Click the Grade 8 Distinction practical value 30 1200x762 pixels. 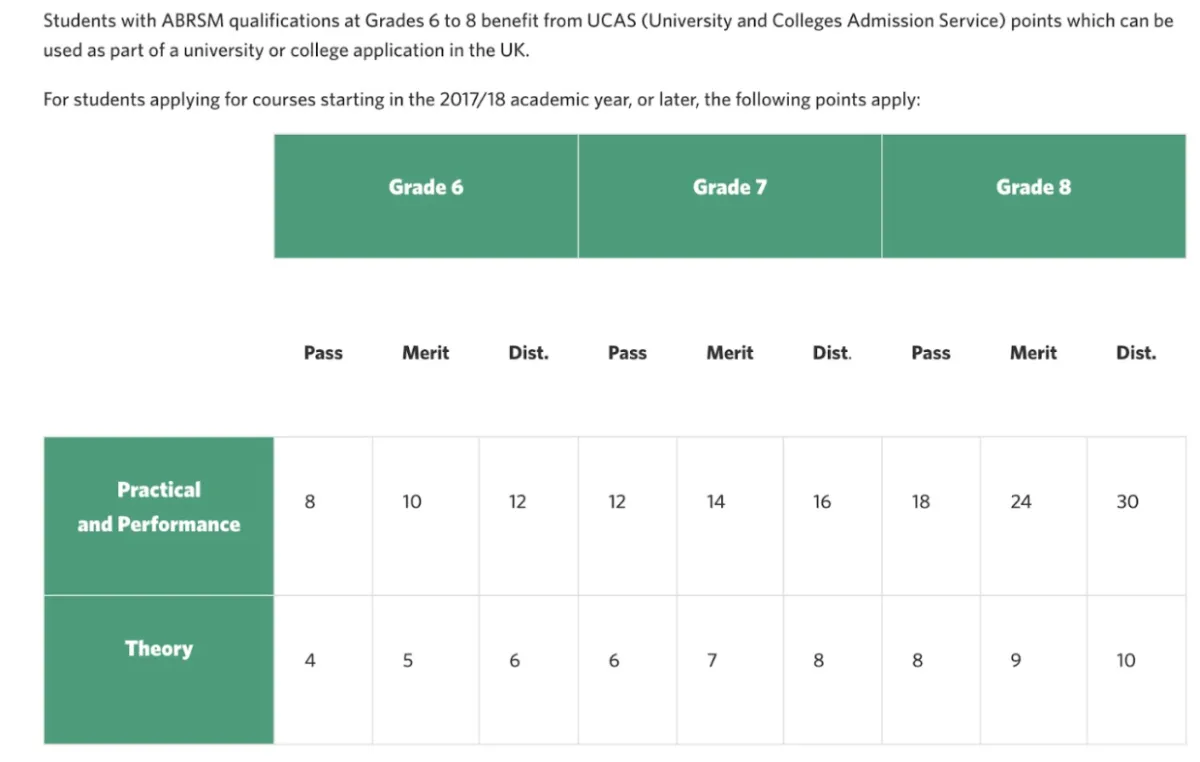[1127, 502]
